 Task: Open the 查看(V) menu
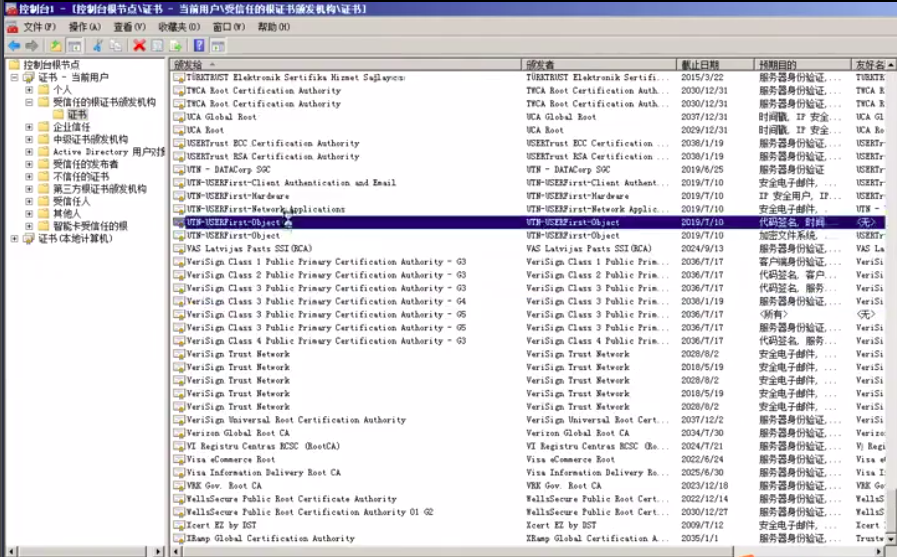129,27
